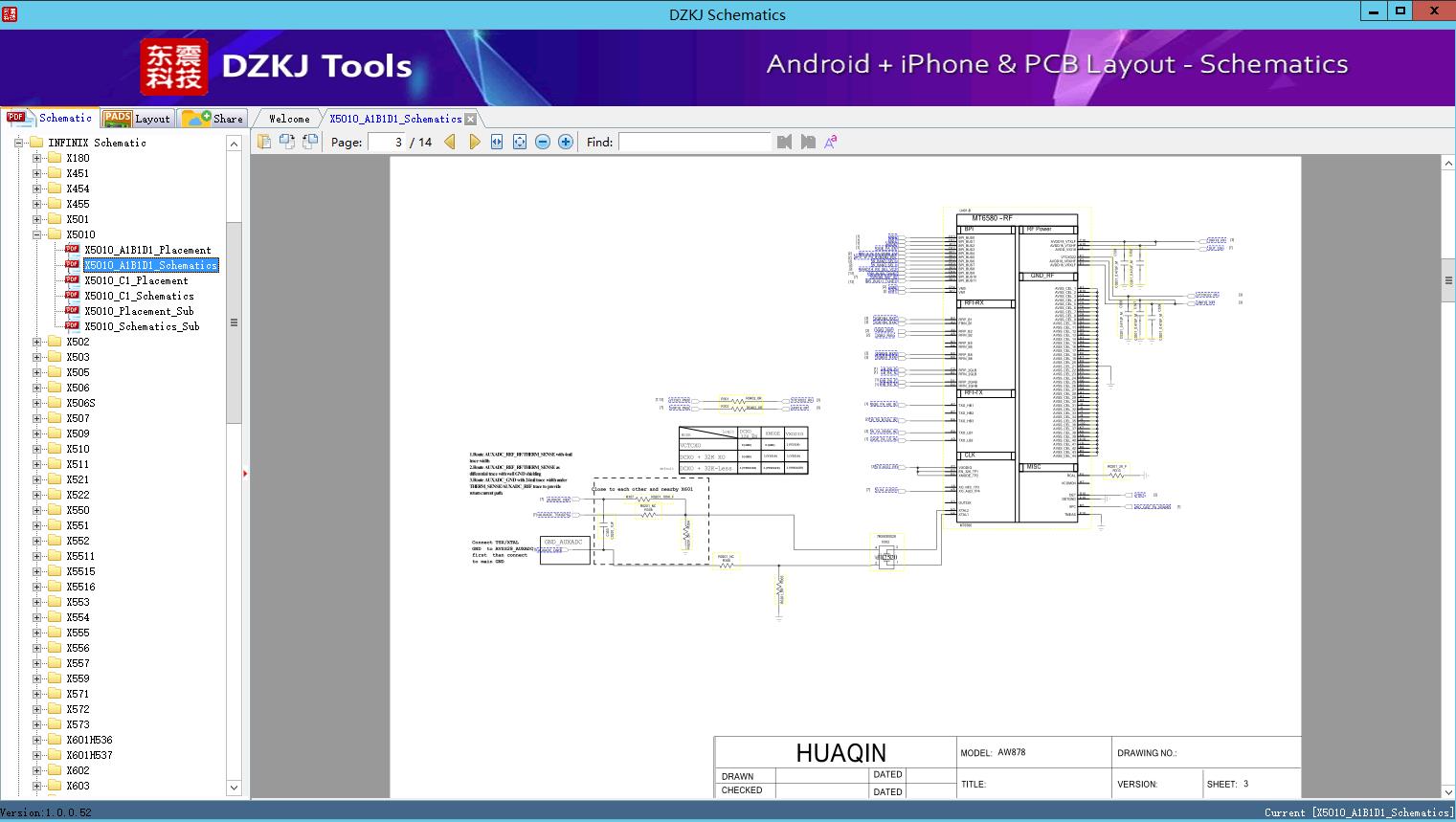Screen dimensions: 1456x822
Task: Expand the X603 folder
Action: coord(36,786)
